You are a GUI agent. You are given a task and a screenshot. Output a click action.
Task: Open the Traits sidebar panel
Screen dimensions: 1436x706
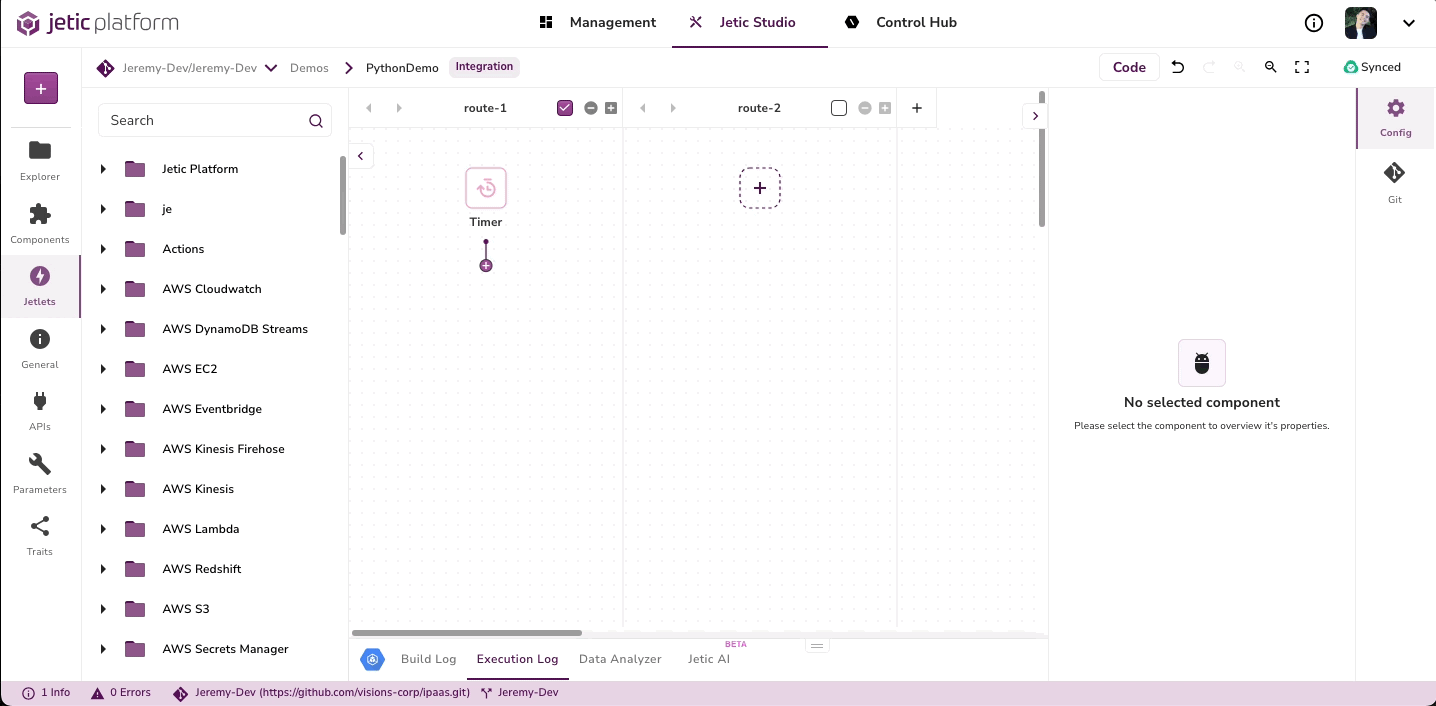[x=40, y=535]
